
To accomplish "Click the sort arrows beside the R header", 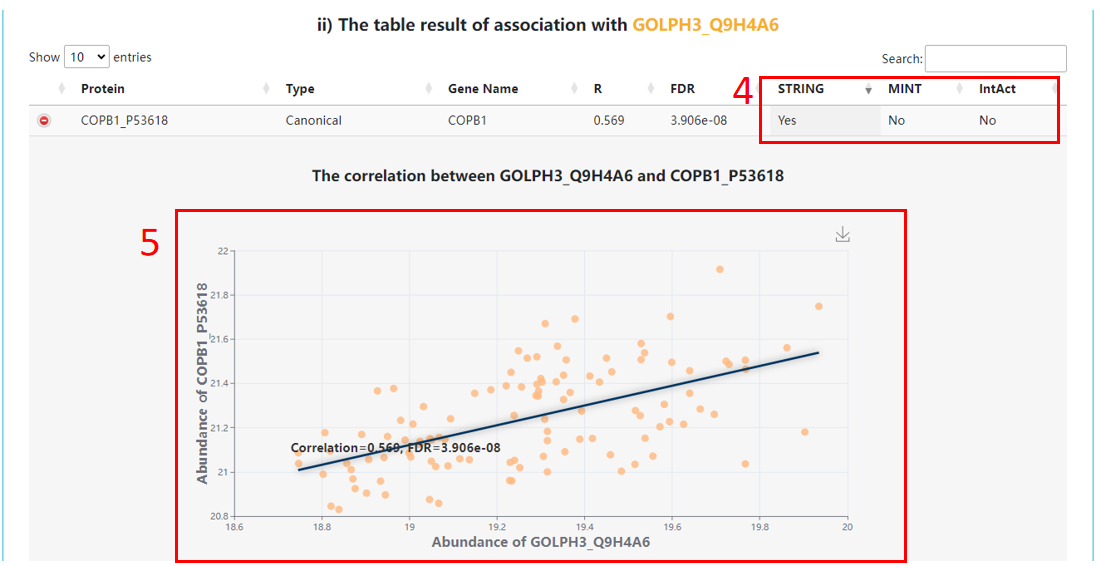I will pos(652,89).
